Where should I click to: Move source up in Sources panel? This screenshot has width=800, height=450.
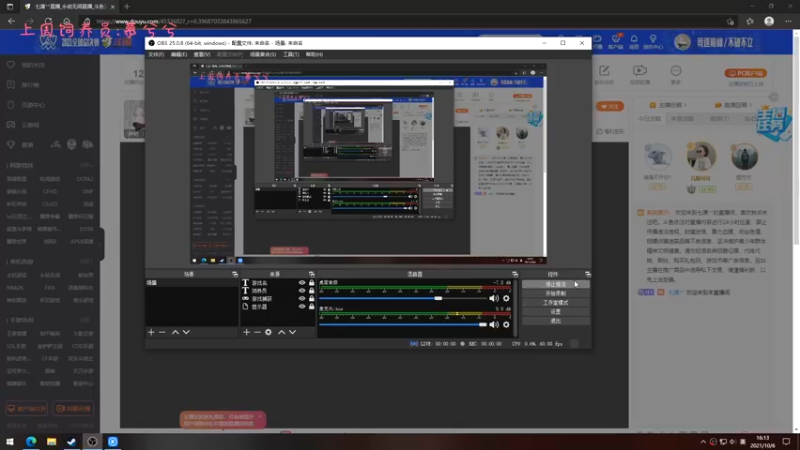pyautogui.click(x=281, y=332)
